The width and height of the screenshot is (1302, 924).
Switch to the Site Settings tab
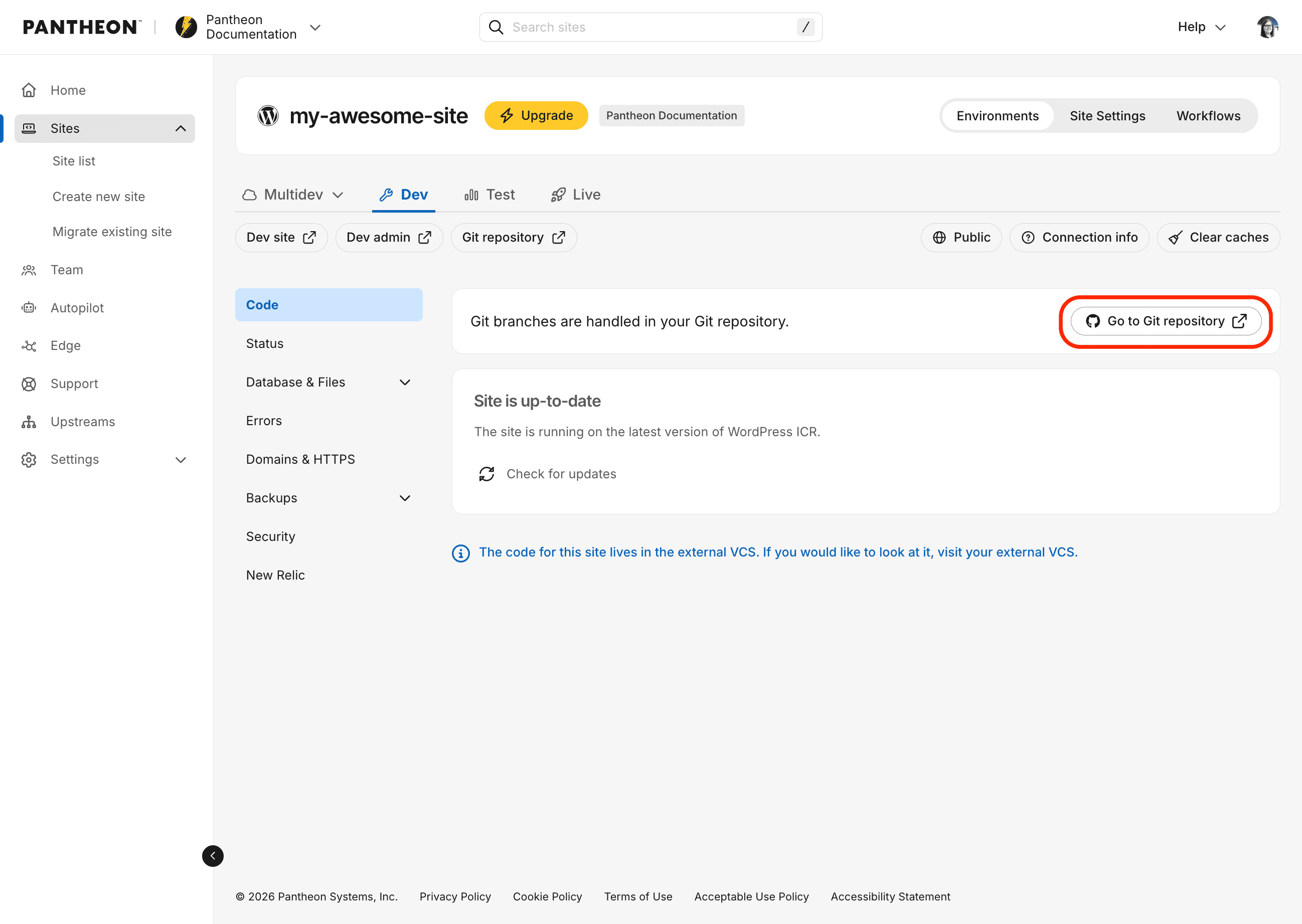[x=1107, y=116]
